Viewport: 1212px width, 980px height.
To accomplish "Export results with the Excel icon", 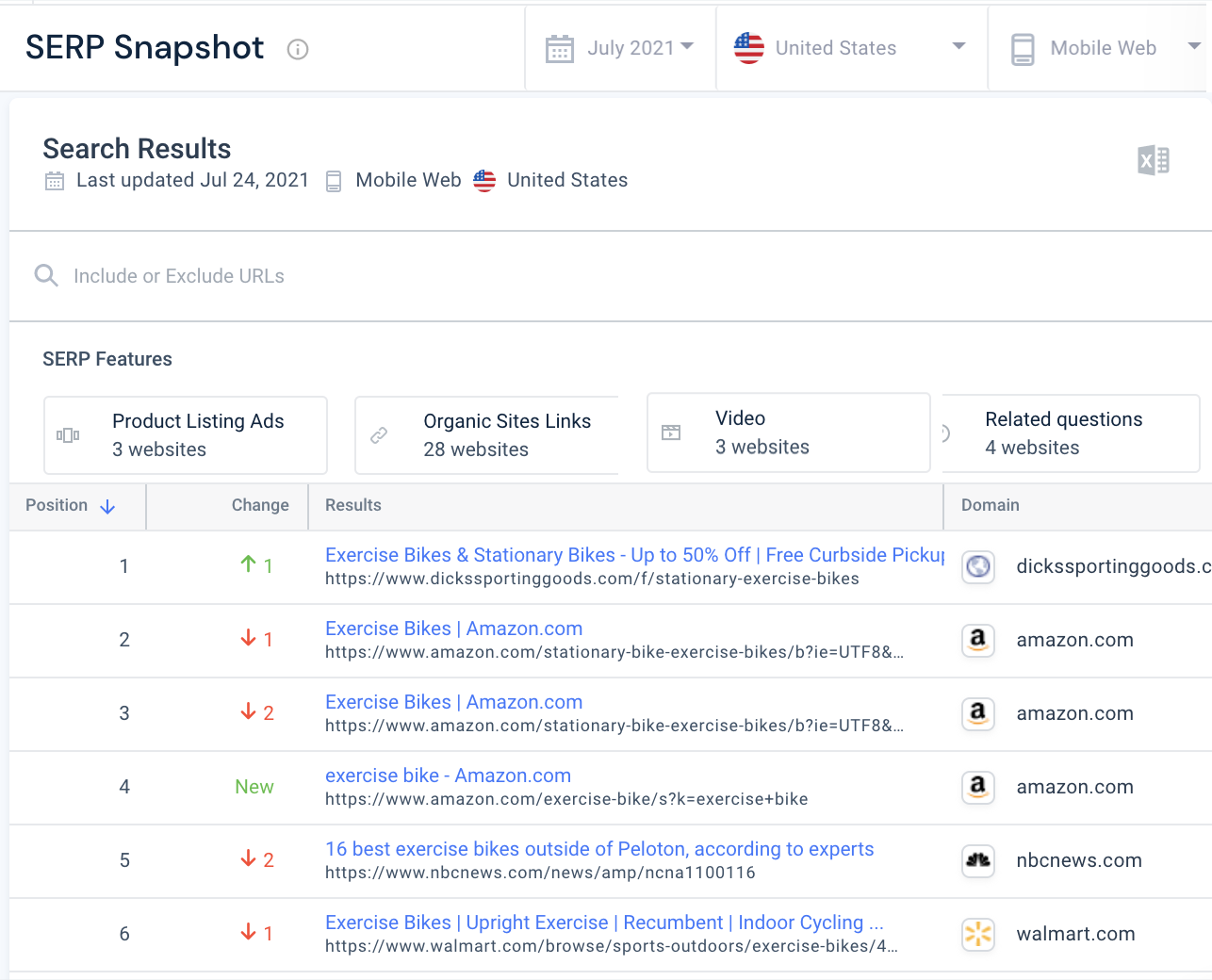I will tap(1154, 161).
